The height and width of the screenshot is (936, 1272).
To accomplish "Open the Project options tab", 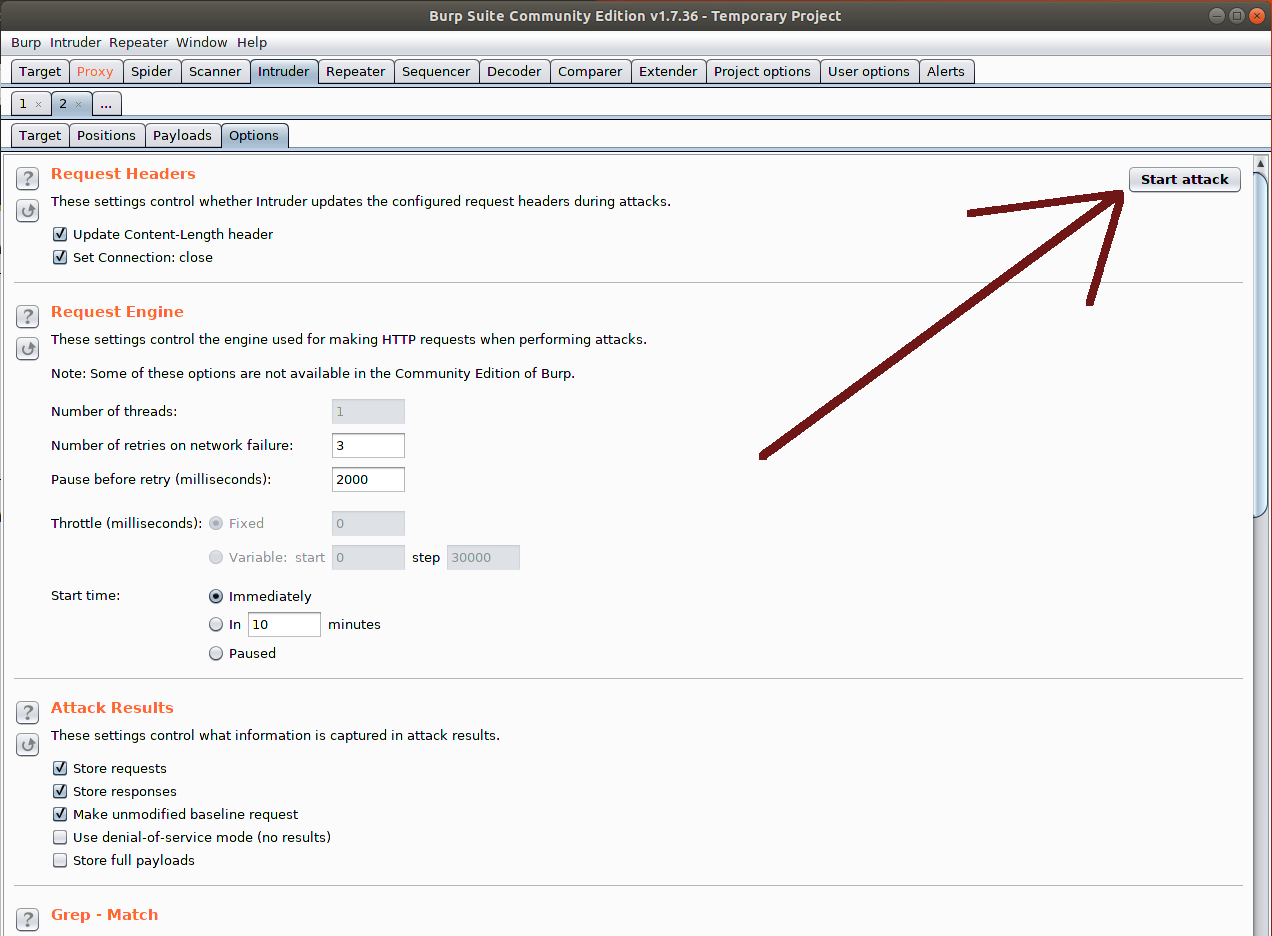I will point(762,71).
